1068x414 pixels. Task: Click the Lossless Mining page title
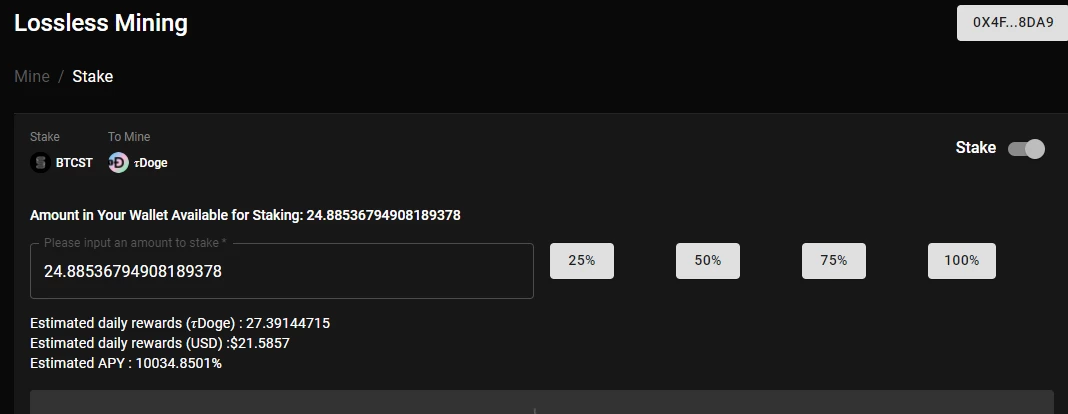coord(101,23)
